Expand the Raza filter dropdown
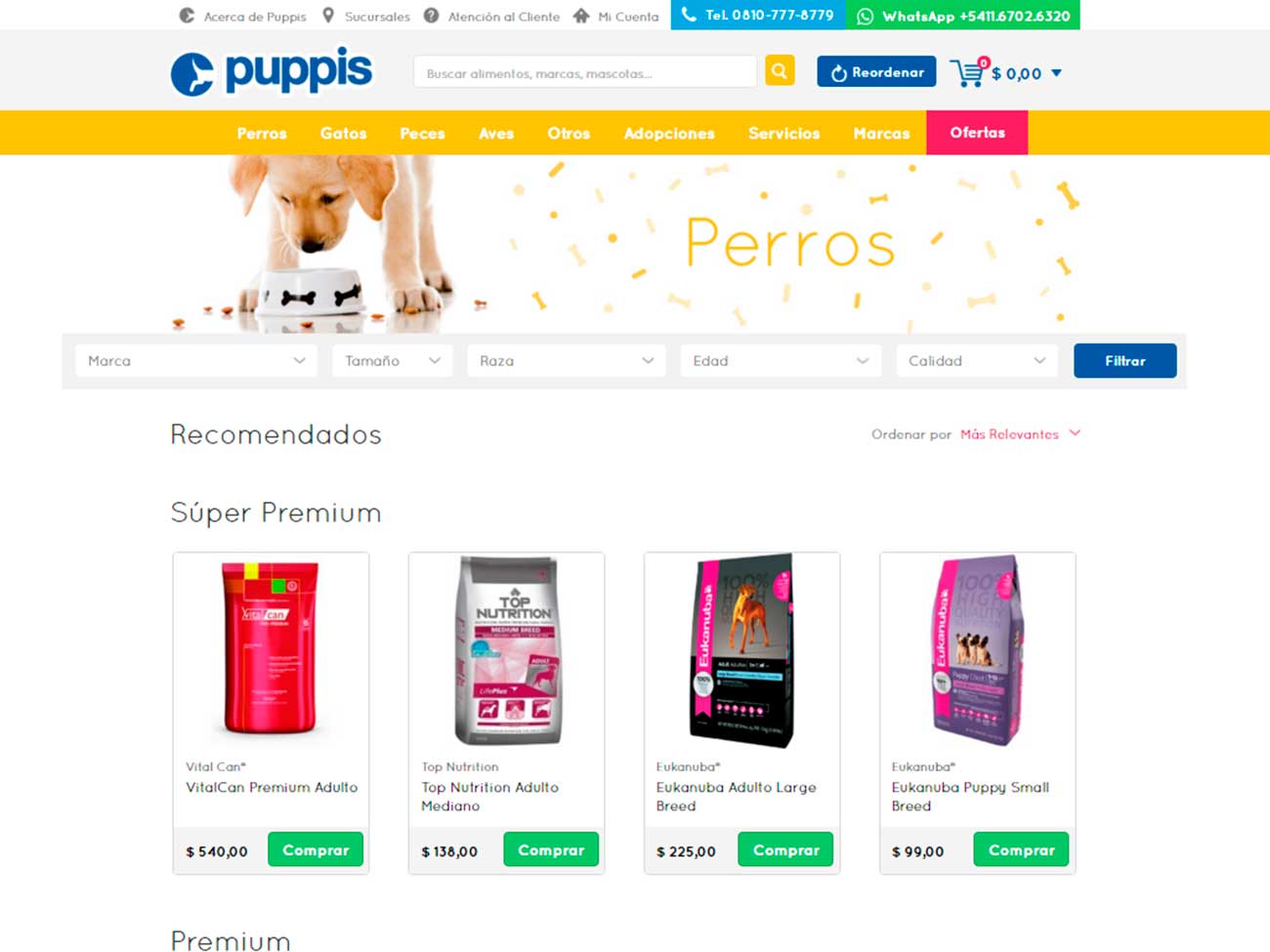 coord(567,360)
